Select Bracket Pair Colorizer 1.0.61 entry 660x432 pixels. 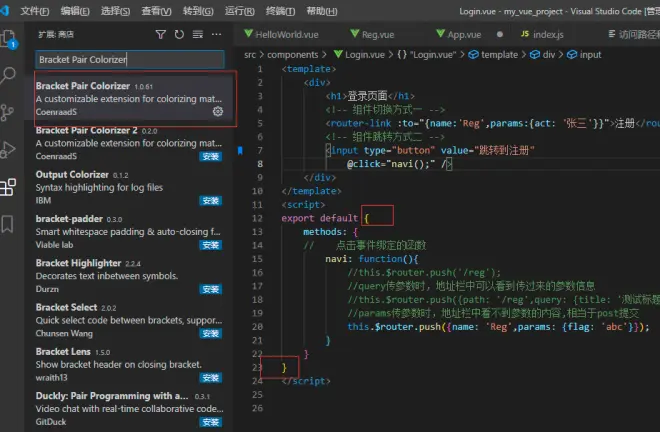(x=130, y=99)
